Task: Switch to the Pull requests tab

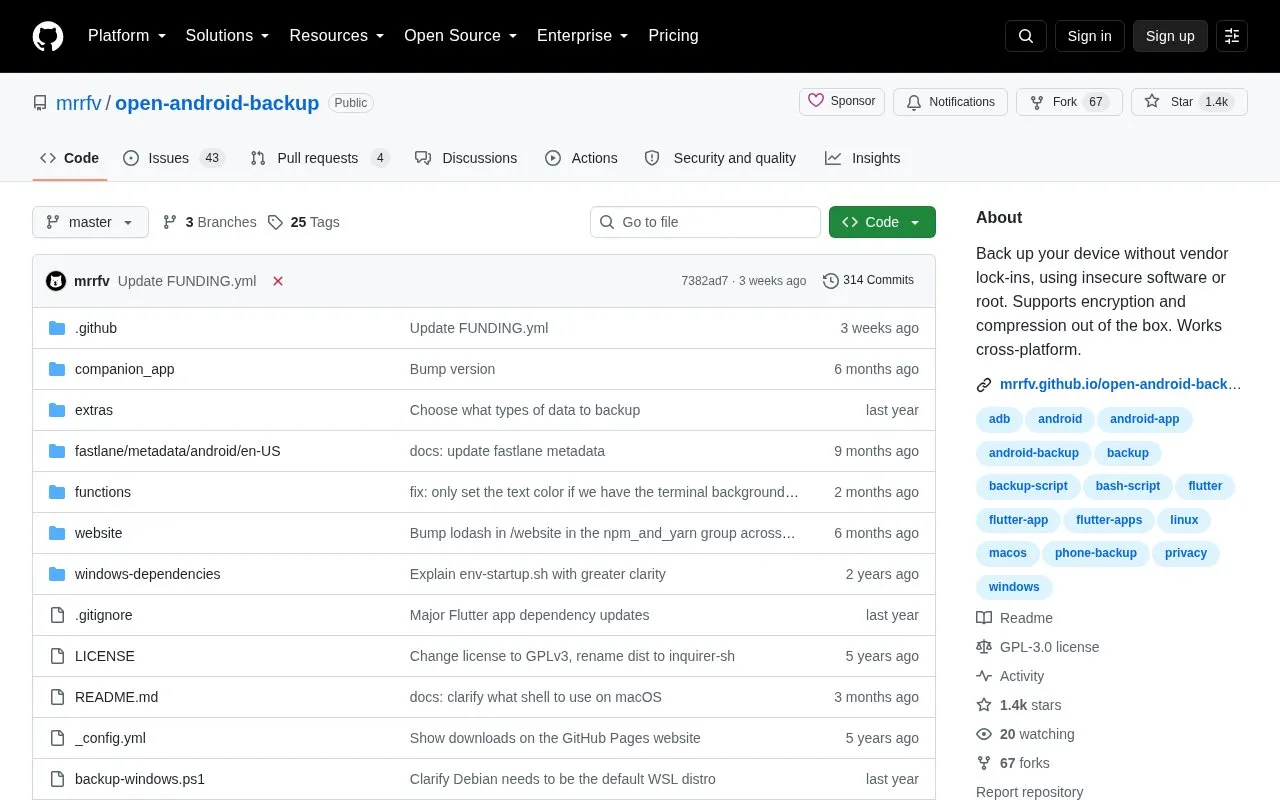Action: pyautogui.click(x=320, y=158)
